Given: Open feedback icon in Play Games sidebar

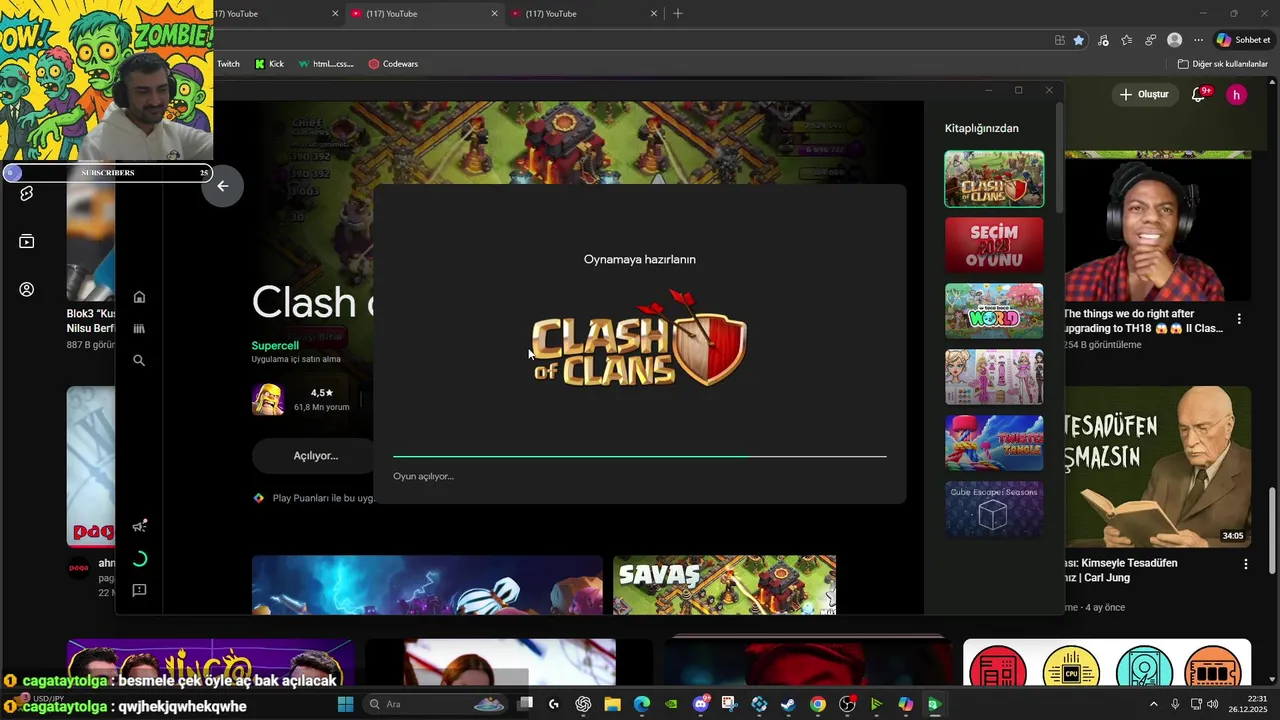Looking at the screenshot, I should point(139,591).
